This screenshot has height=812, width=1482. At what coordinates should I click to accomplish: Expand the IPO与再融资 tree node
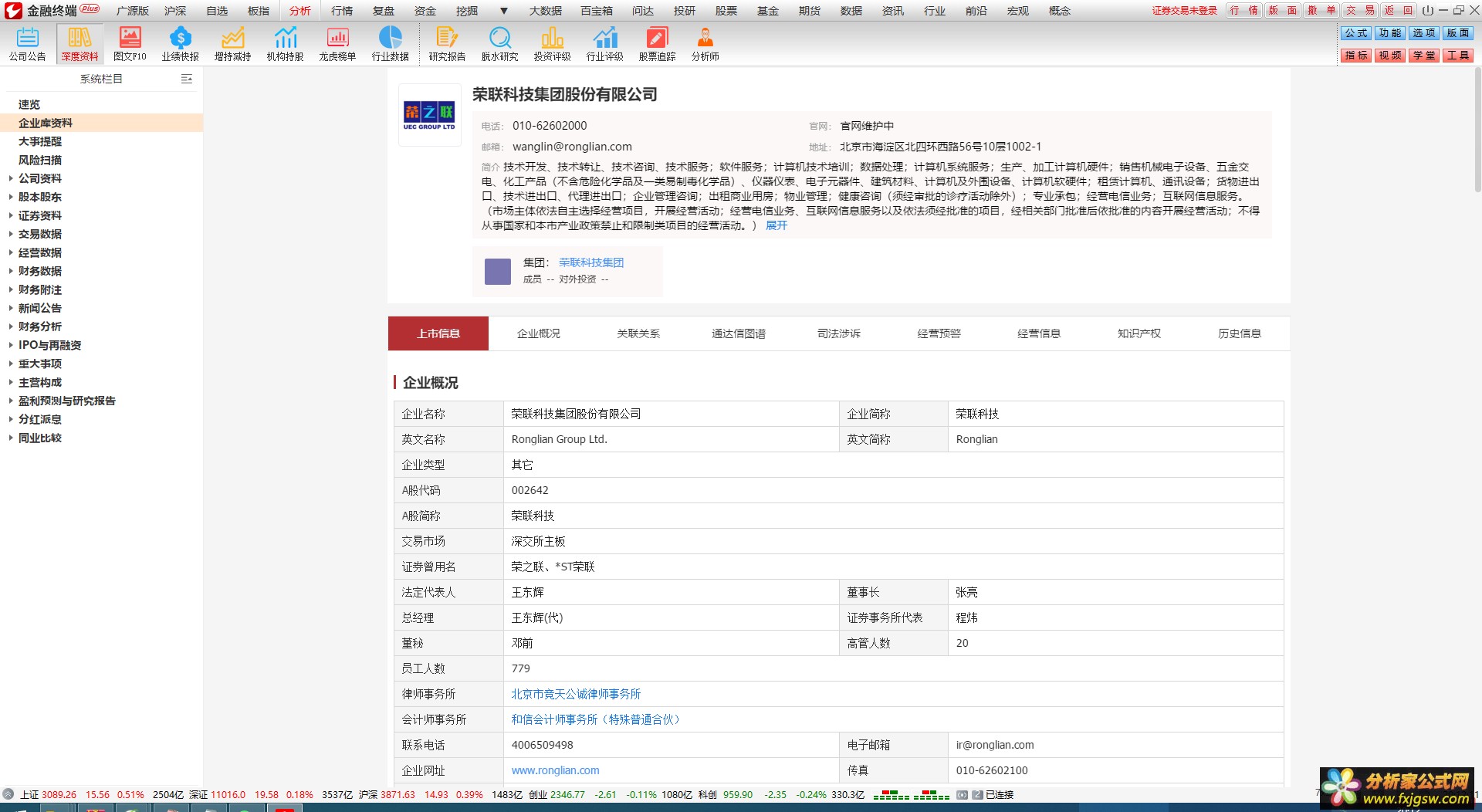pyautogui.click(x=11, y=345)
